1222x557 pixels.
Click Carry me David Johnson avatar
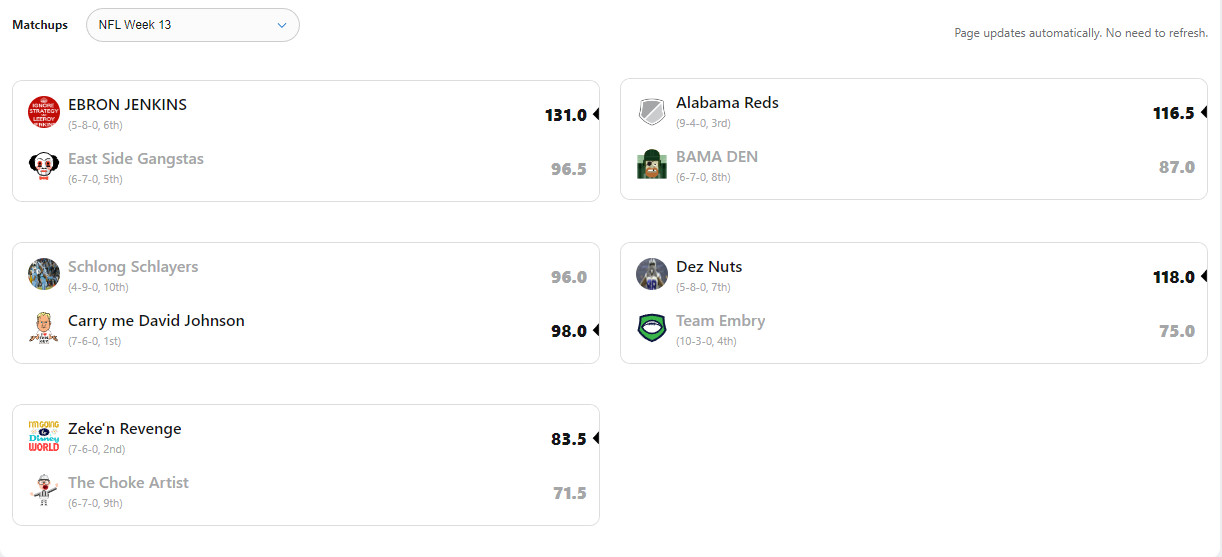[44, 328]
